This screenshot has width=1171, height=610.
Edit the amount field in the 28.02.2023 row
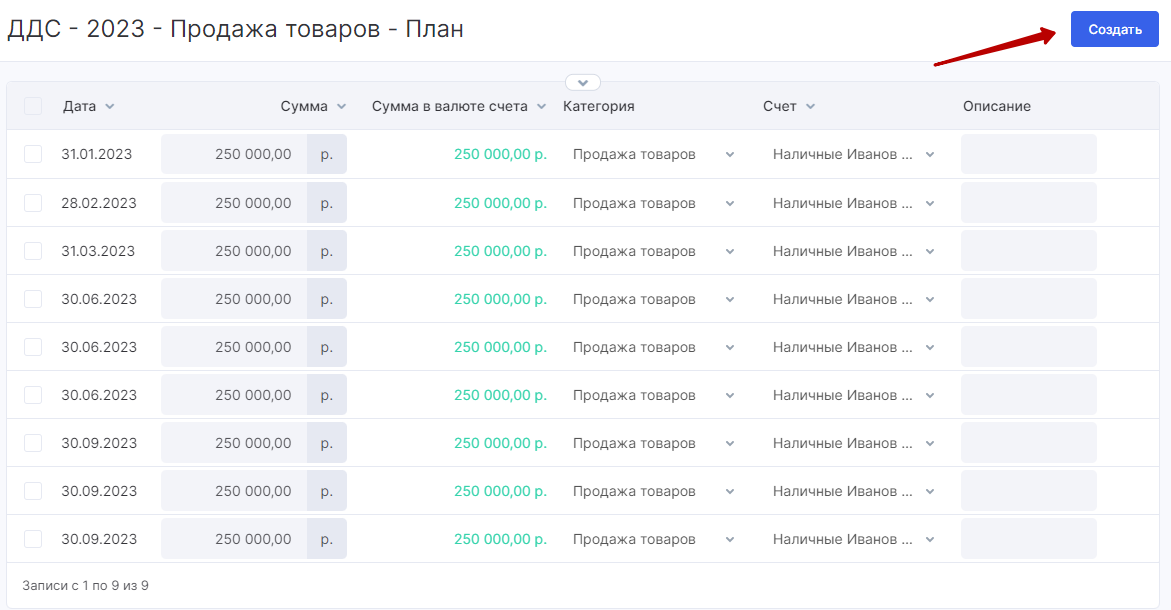coord(234,202)
